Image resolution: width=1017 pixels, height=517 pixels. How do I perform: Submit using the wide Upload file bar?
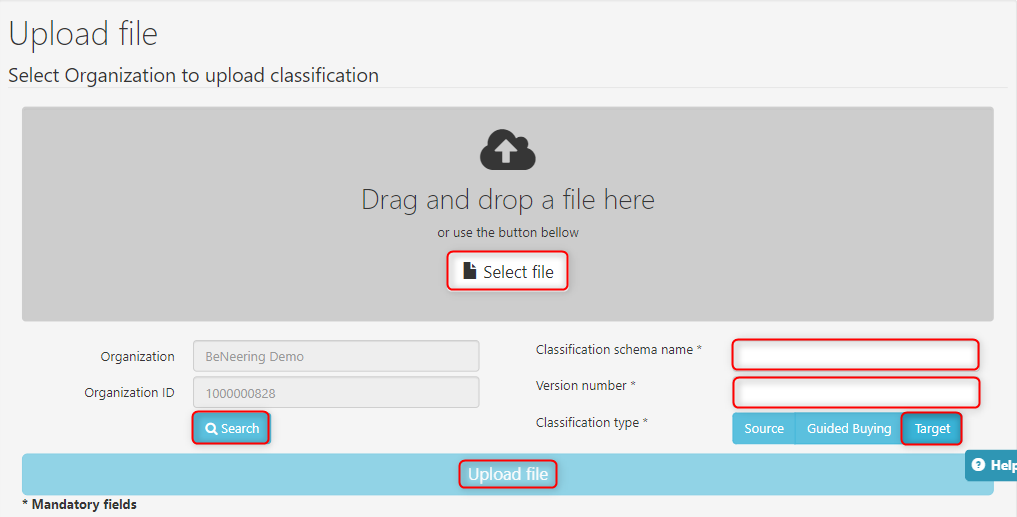click(507, 474)
